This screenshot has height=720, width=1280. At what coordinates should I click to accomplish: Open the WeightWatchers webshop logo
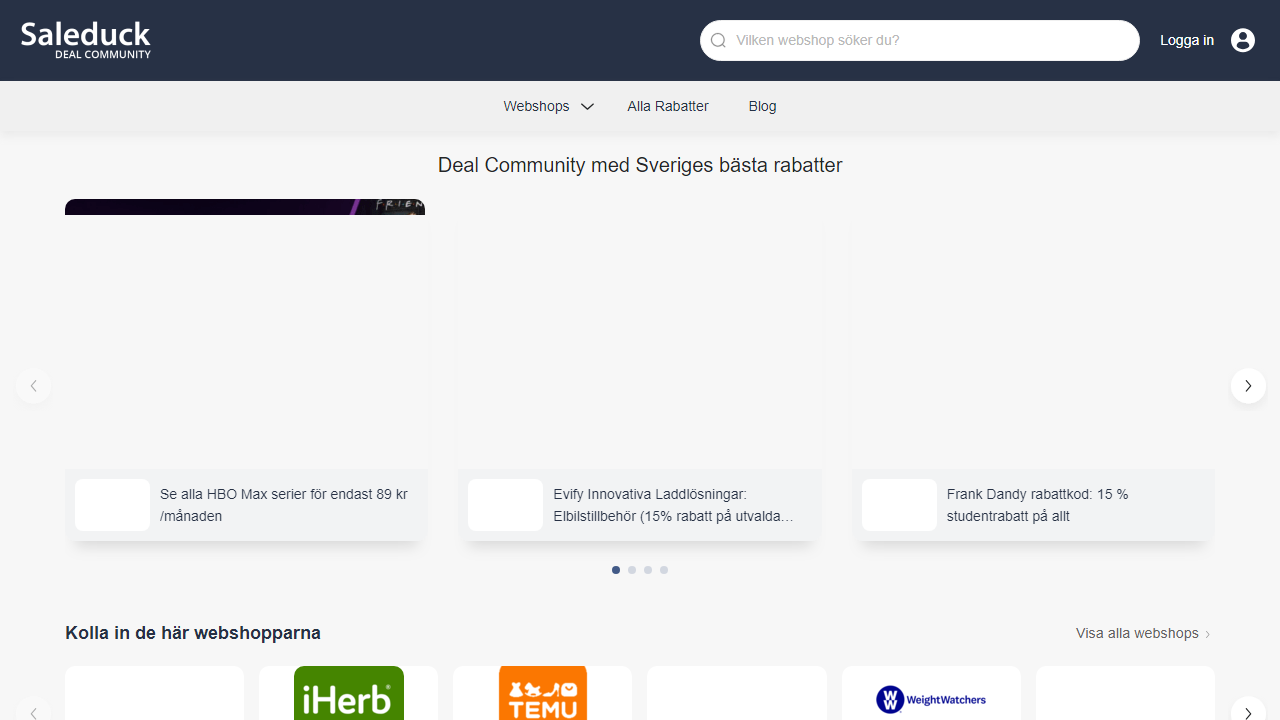point(931,699)
